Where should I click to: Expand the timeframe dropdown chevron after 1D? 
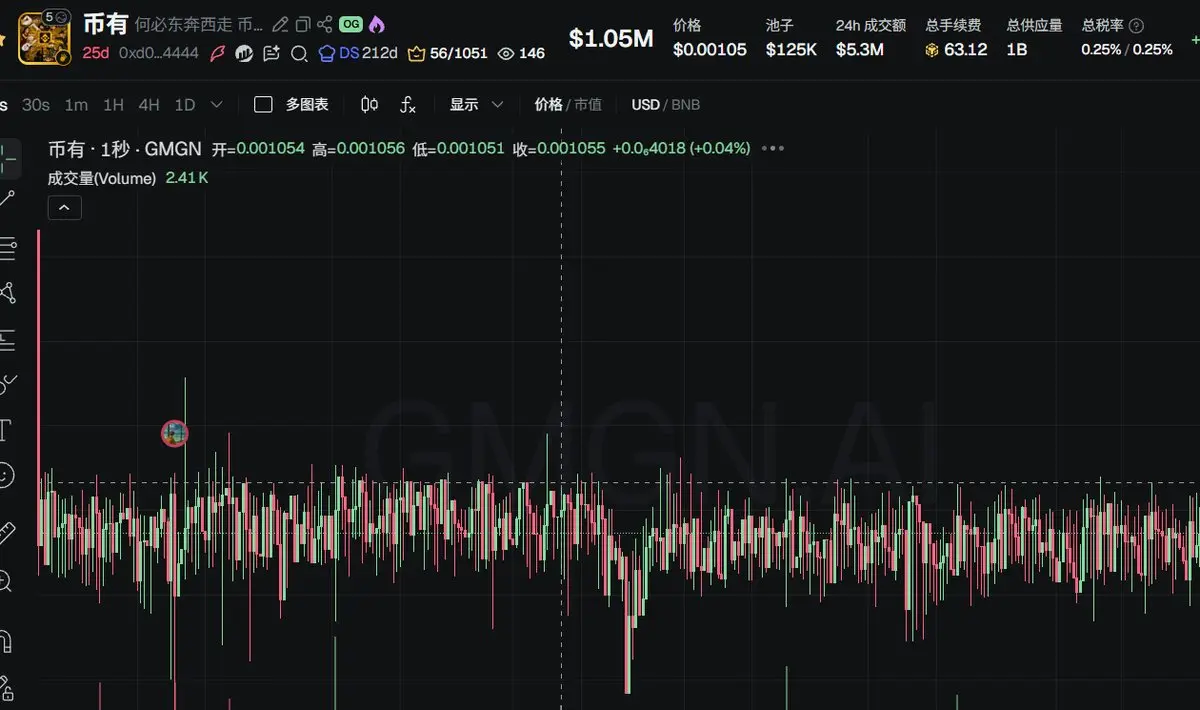point(217,104)
